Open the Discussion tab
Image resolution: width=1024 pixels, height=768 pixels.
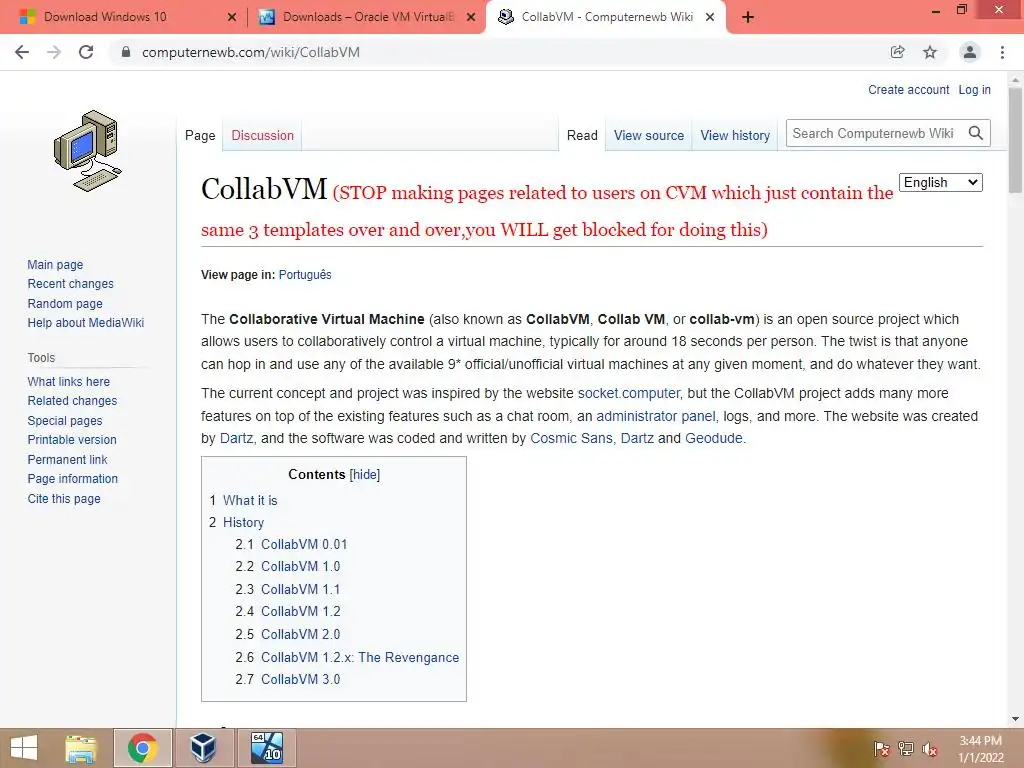[263, 135]
